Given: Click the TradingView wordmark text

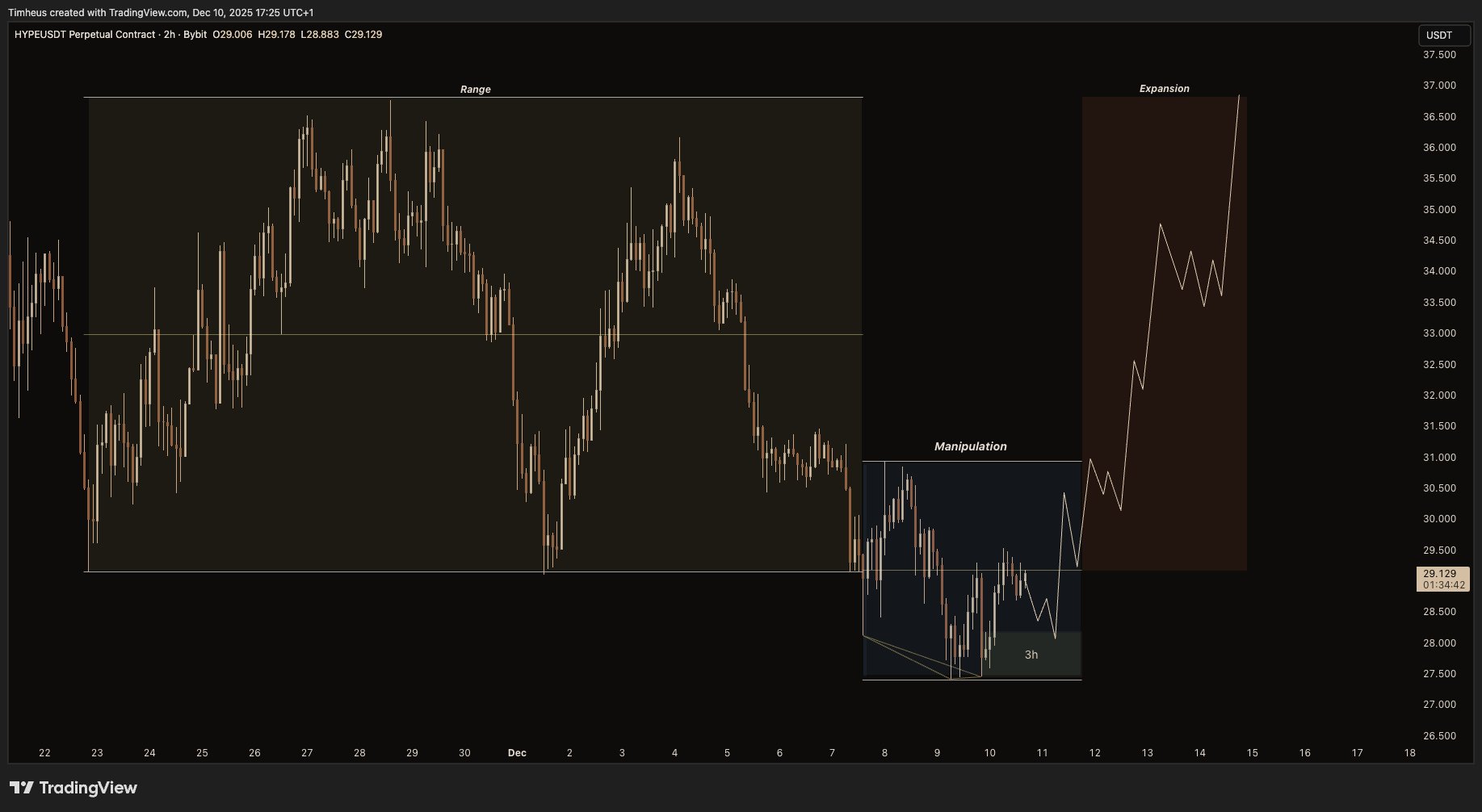Looking at the screenshot, I should tap(88, 788).
